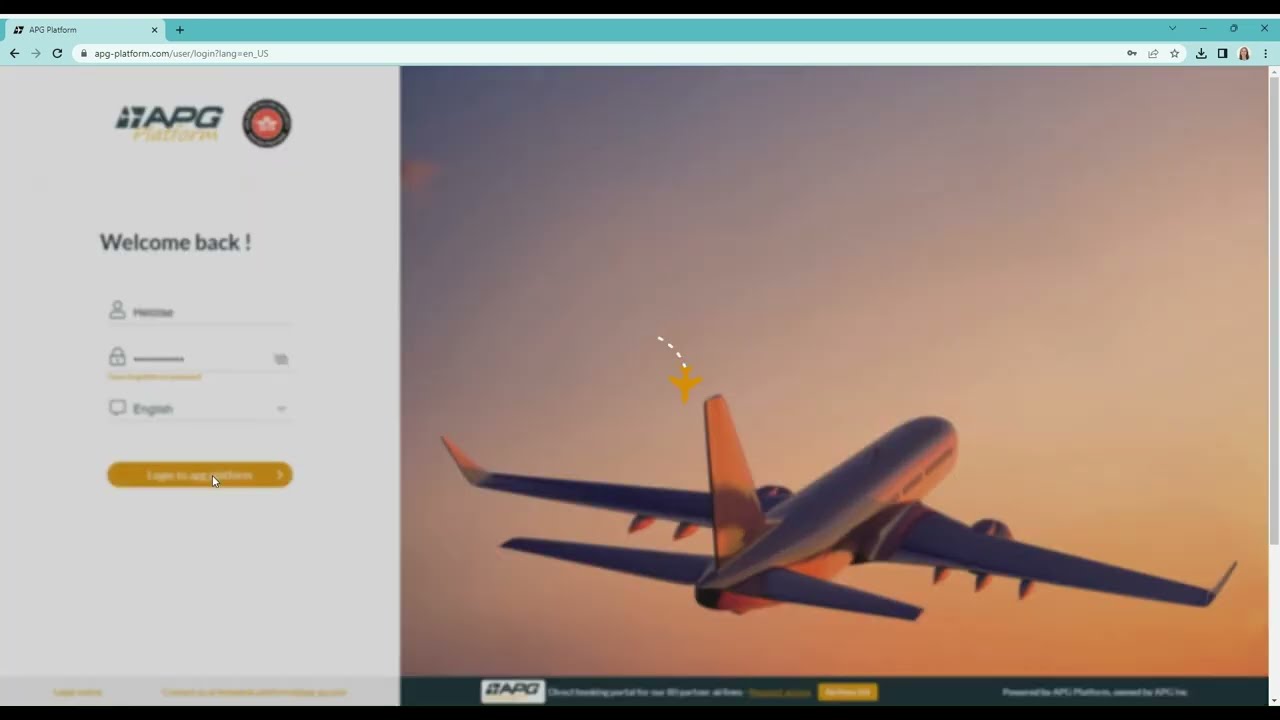This screenshot has width=1280, height=720.
Task: Click the underlined link in footer banner
Action: coord(780,692)
